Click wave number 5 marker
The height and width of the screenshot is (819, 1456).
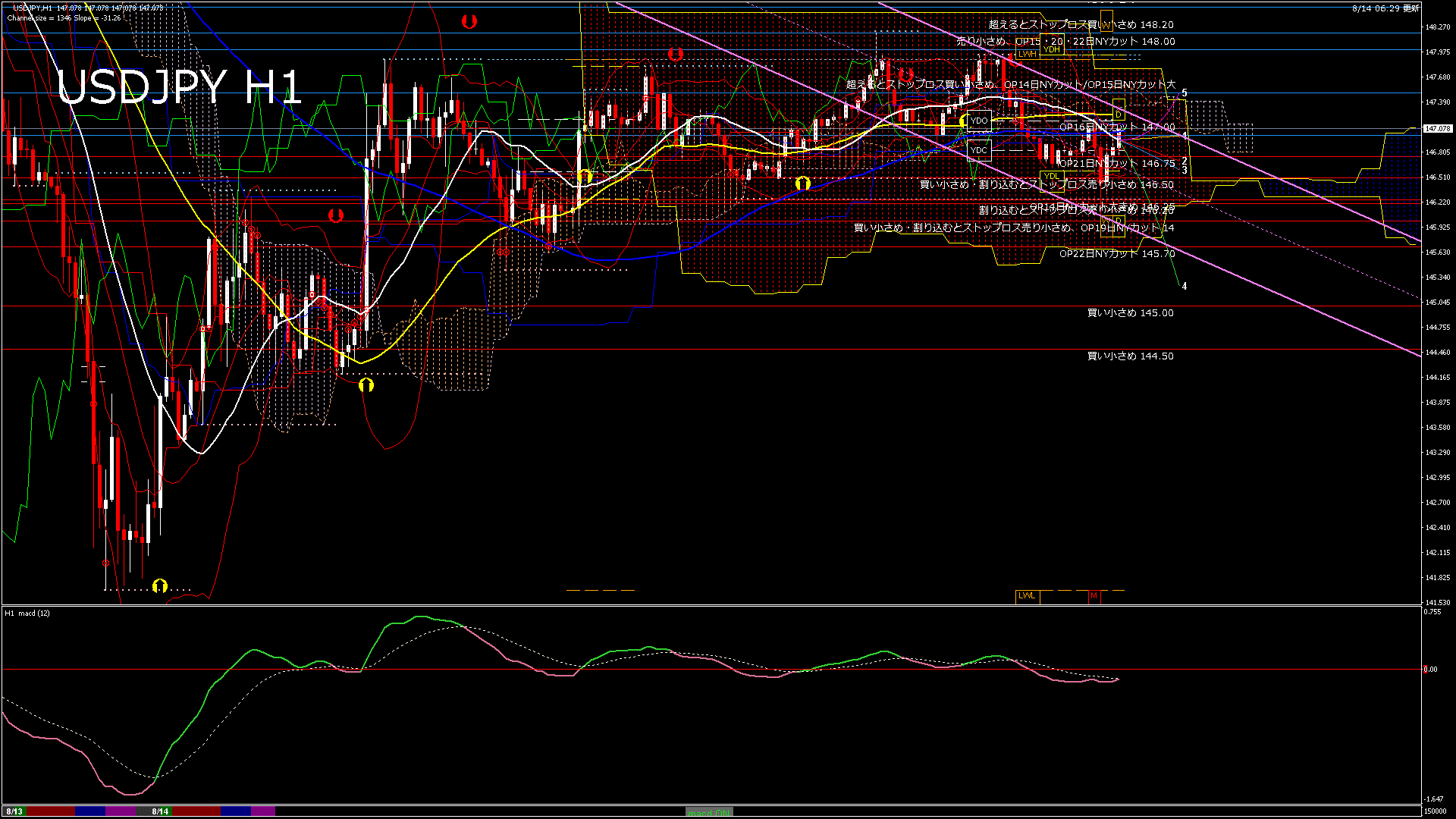tap(1185, 93)
